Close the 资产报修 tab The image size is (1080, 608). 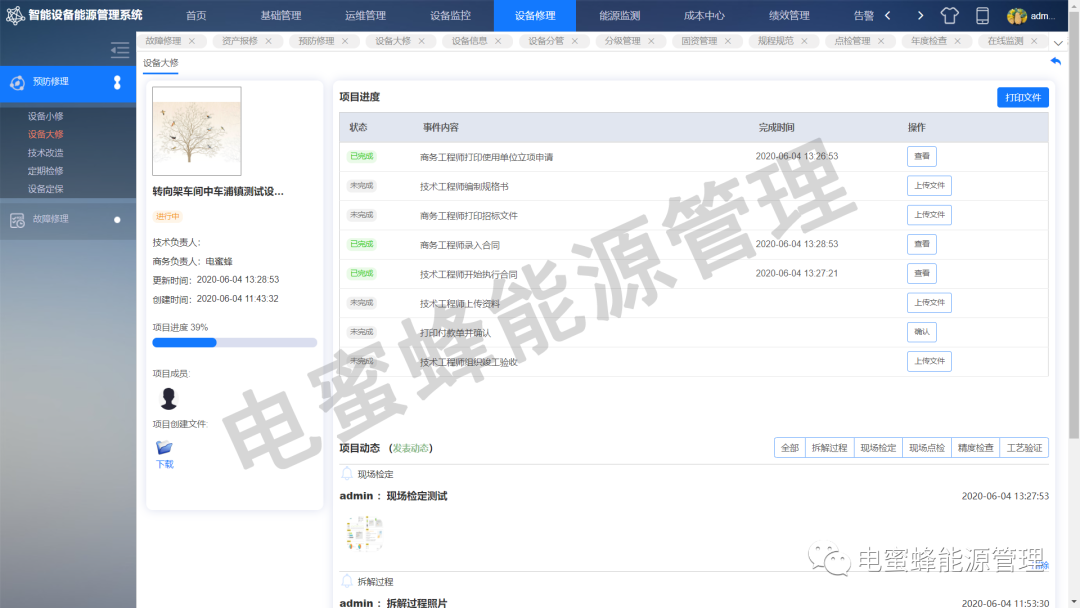tap(269, 41)
